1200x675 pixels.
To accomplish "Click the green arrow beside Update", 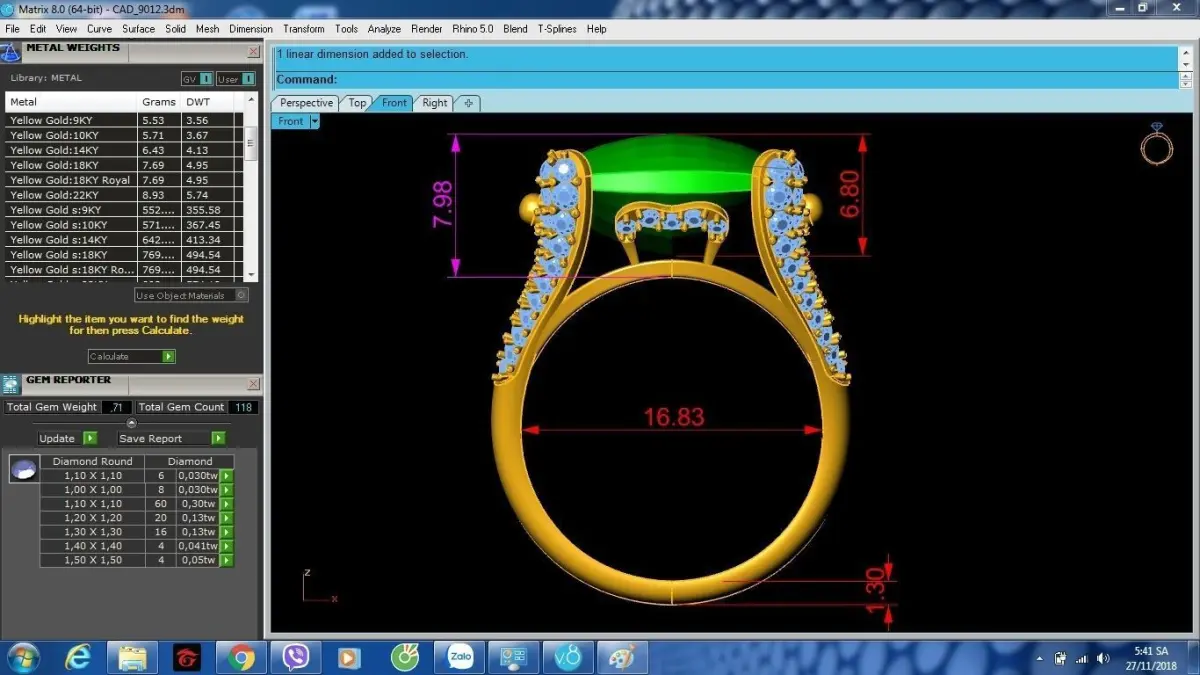I will pos(90,439).
